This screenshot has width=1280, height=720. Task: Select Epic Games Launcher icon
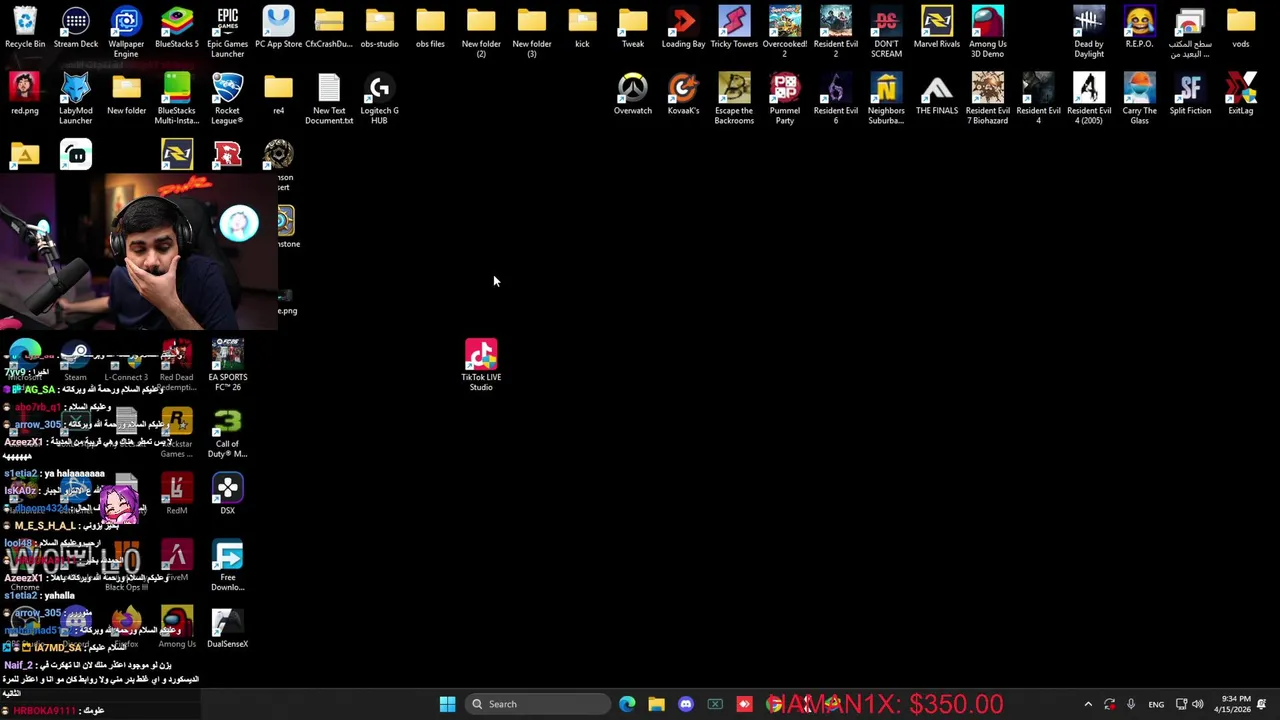tap(227, 32)
